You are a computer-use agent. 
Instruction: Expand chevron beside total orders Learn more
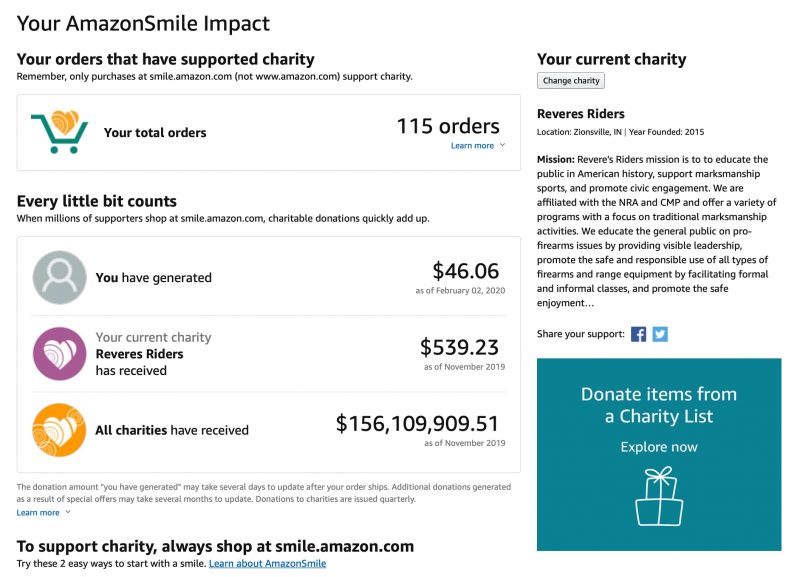tap(503, 145)
